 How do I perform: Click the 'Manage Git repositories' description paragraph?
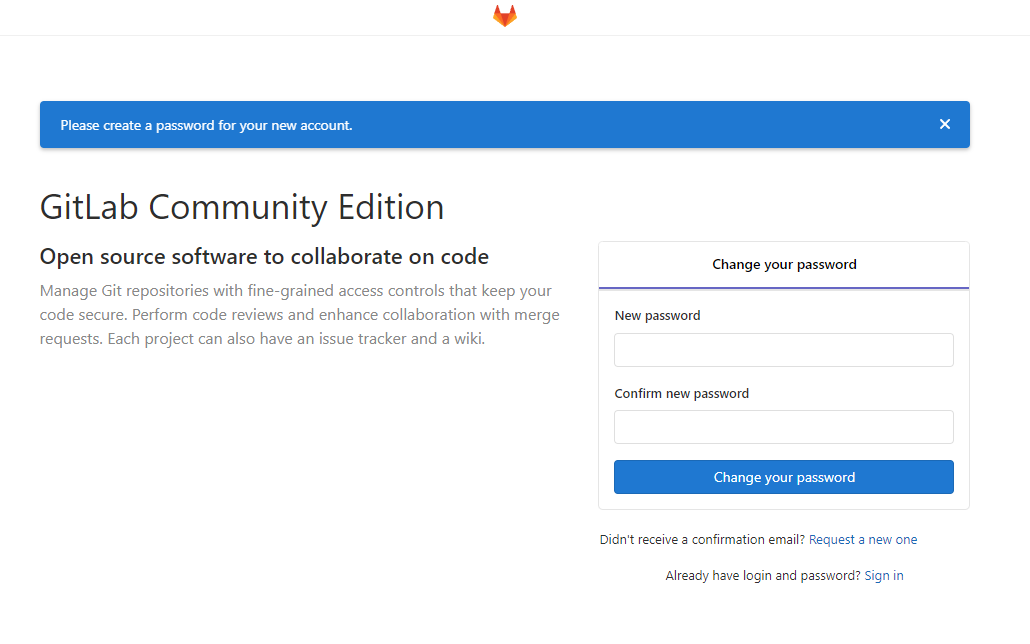tap(300, 315)
